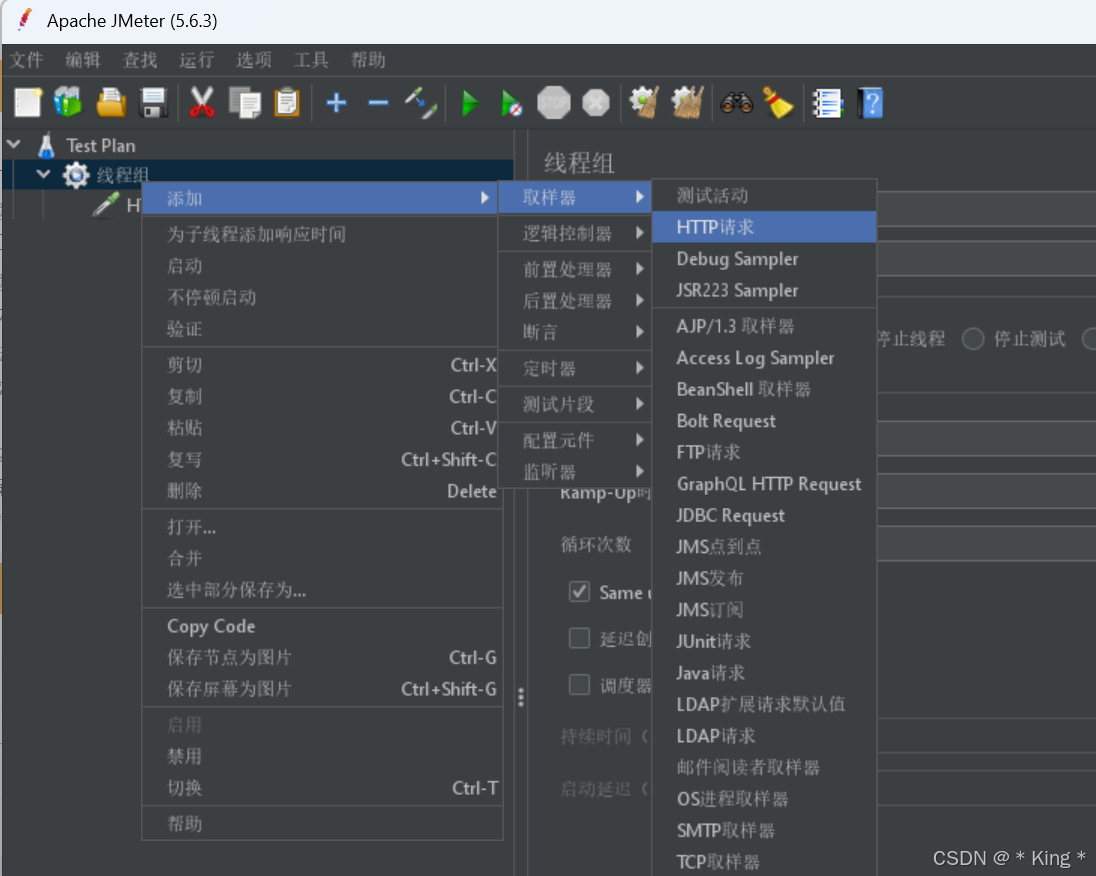Screen dimensions: 1096x876
Task: Choose HTTP请求 from sampler list
Action: [764, 227]
